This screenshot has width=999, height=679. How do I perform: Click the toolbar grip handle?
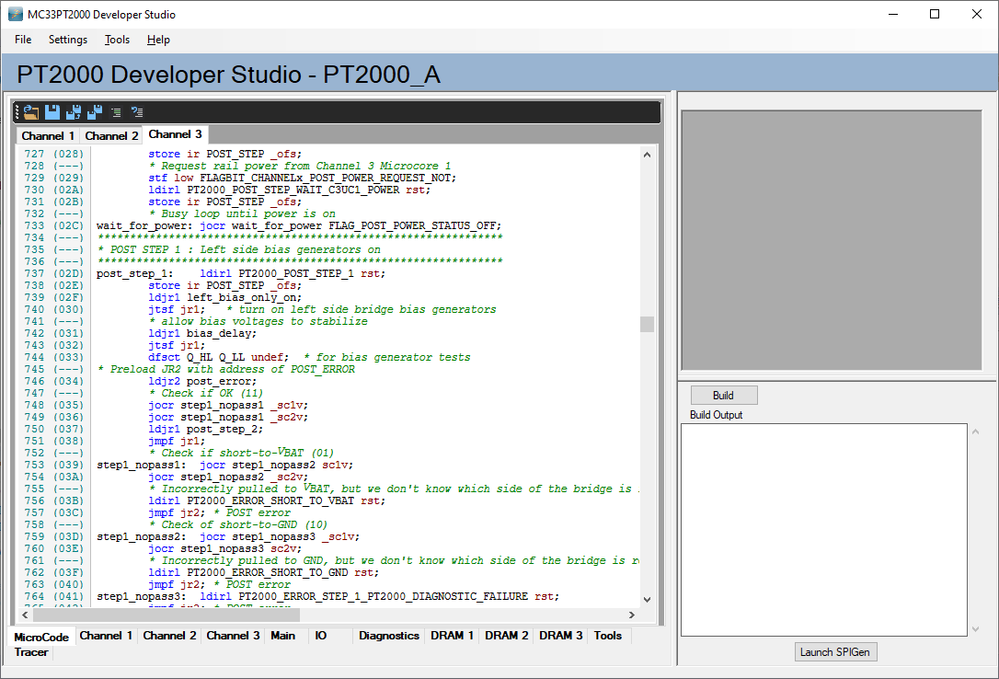pyautogui.click(x=17, y=112)
